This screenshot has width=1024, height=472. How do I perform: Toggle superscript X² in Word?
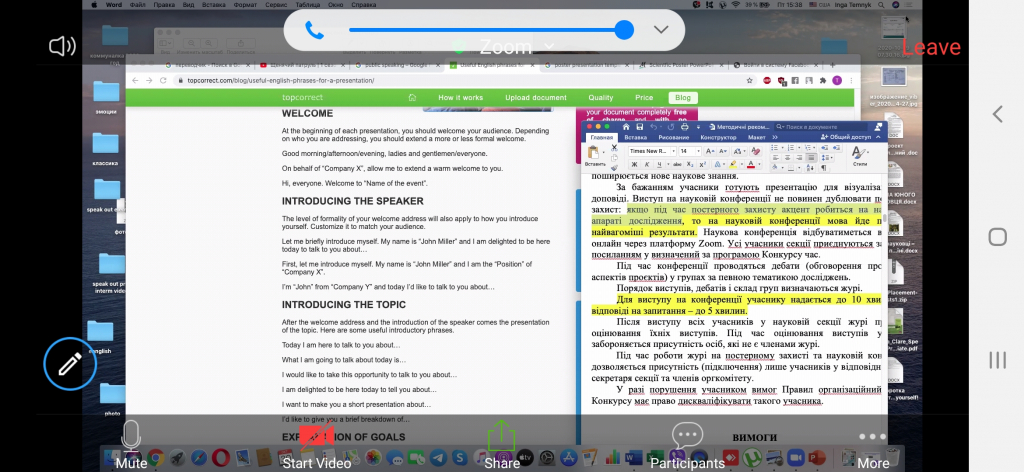pyautogui.click(x=703, y=165)
